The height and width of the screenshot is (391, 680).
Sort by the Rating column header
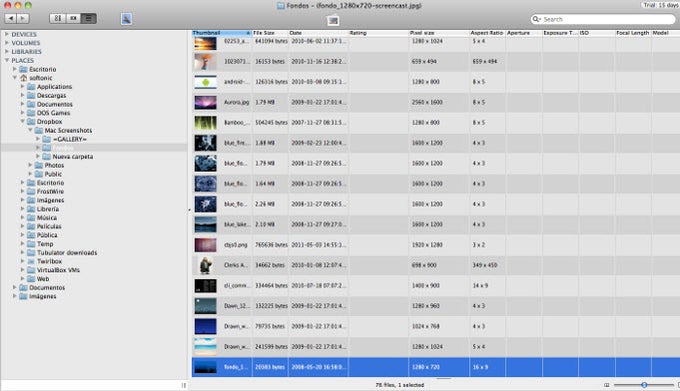(379, 33)
